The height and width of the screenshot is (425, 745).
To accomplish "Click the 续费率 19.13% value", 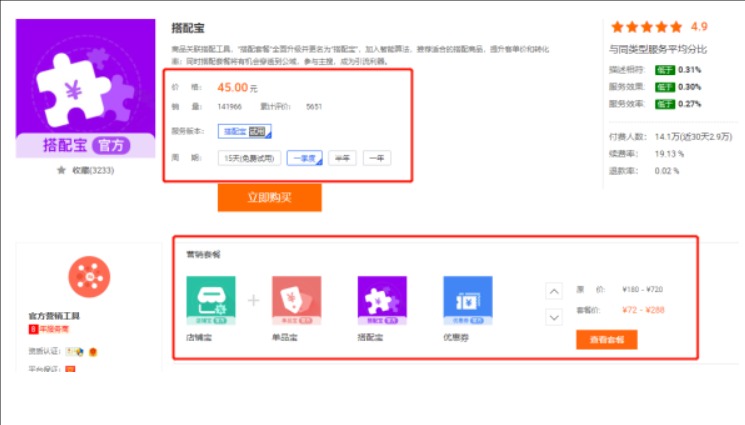I will pos(669,154).
